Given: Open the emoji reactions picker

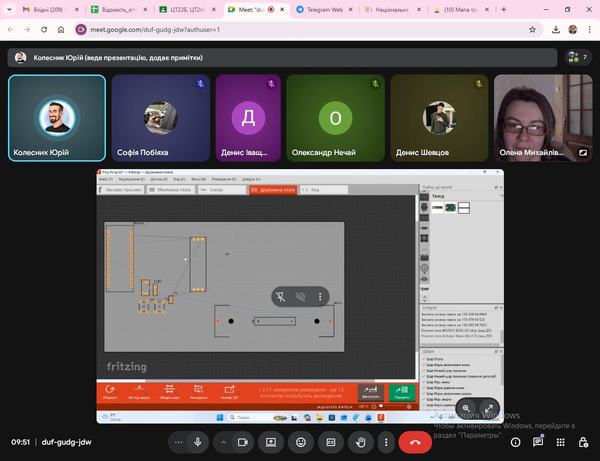Looking at the screenshot, I should [300, 441].
